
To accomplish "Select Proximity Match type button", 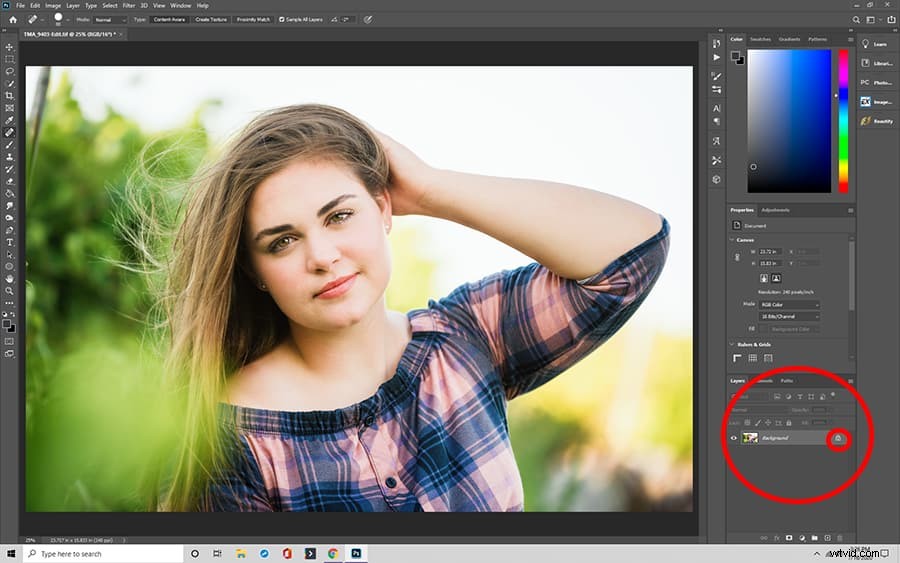I will click(253, 20).
